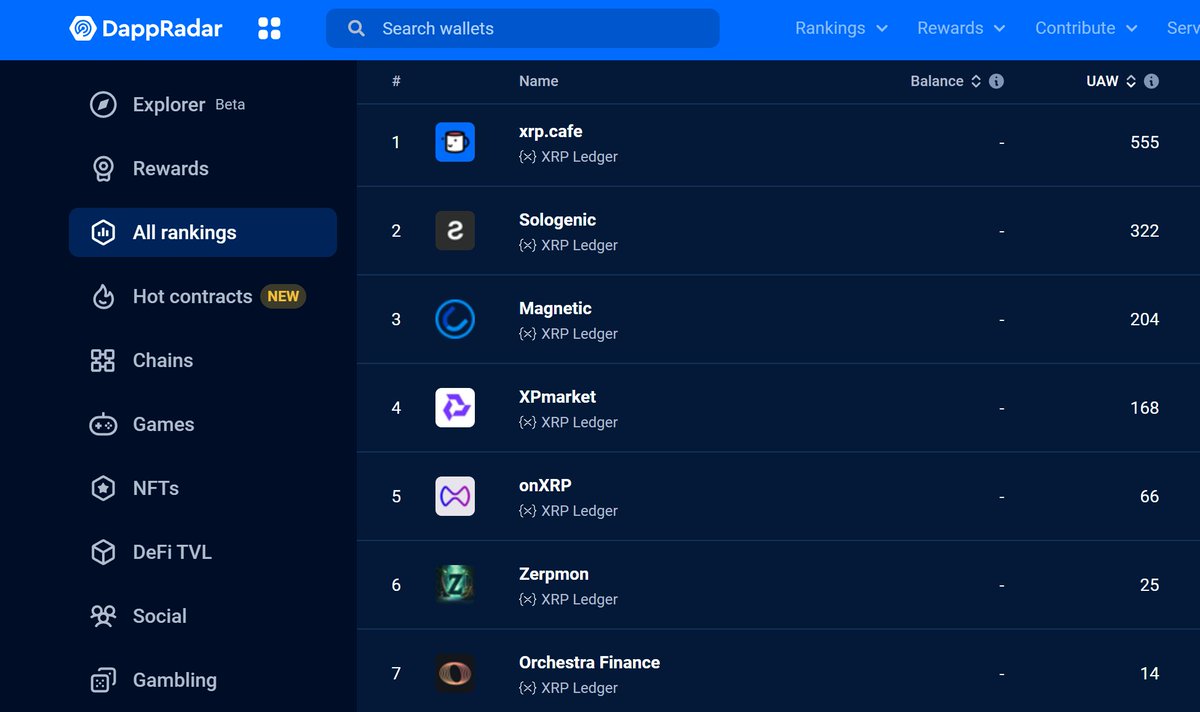
Task: Open Social in the sidebar
Action: [203, 616]
